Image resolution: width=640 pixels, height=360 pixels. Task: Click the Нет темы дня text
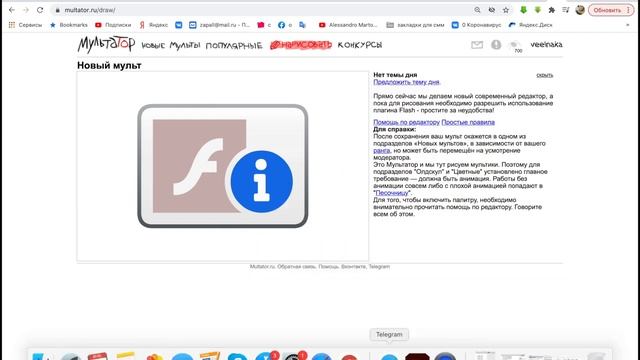pyautogui.click(x=395, y=75)
